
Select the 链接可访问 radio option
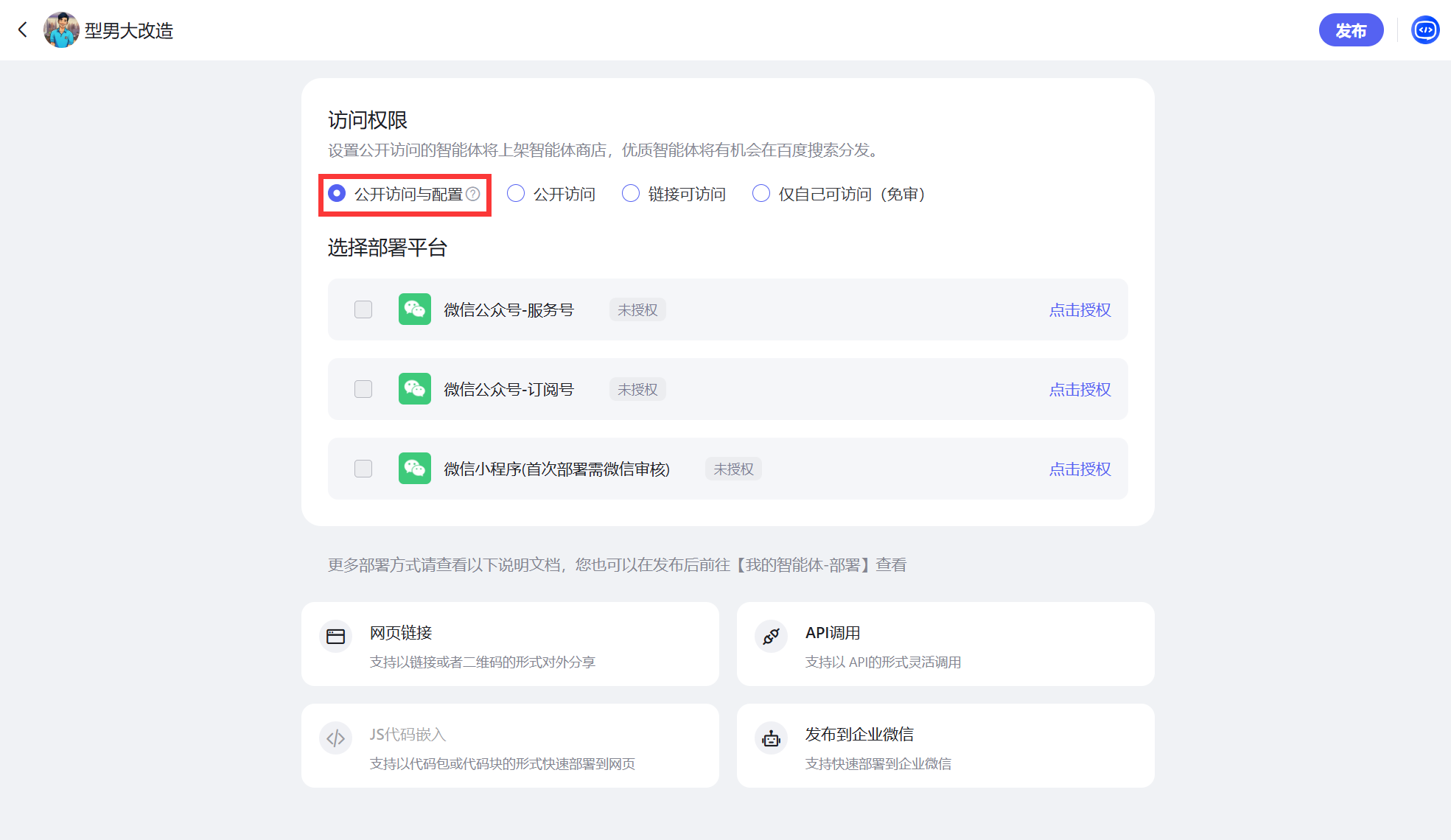click(x=631, y=194)
